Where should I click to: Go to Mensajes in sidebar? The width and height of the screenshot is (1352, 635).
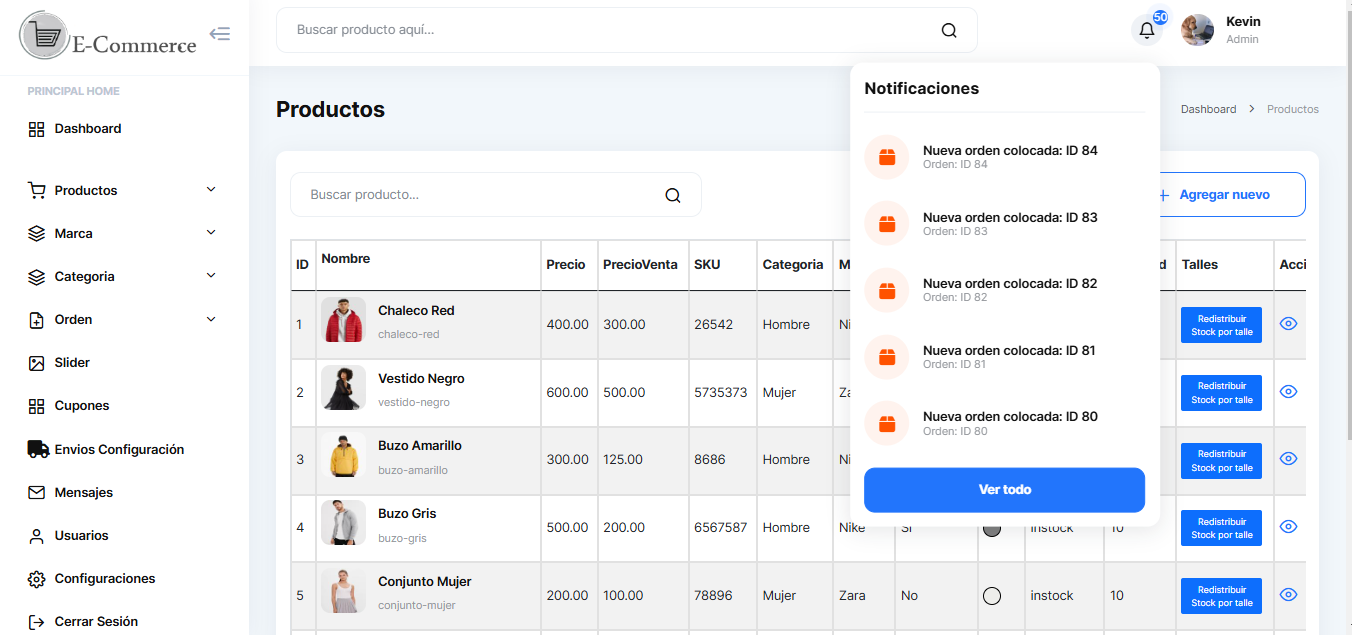83,493
